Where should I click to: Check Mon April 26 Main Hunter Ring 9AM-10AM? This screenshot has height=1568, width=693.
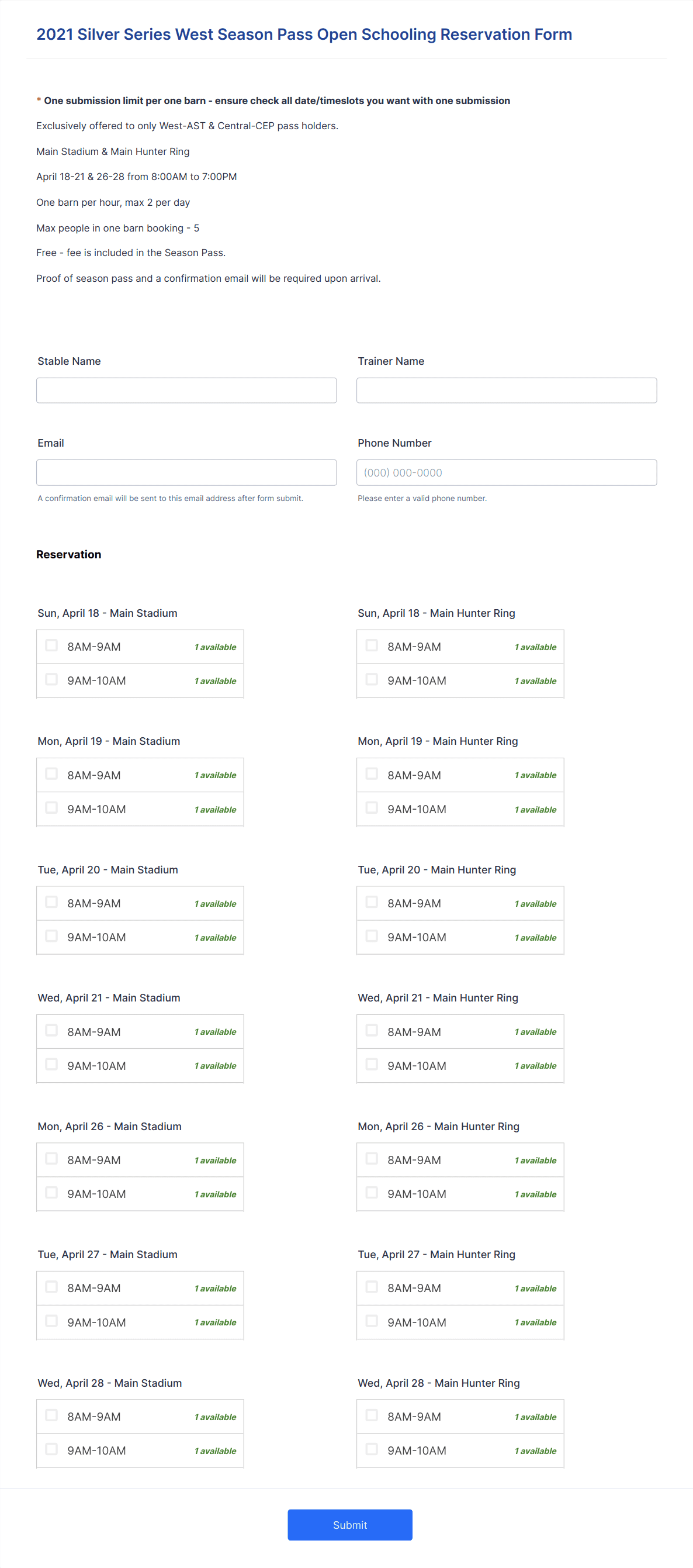pyautogui.click(x=372, y=1193)
